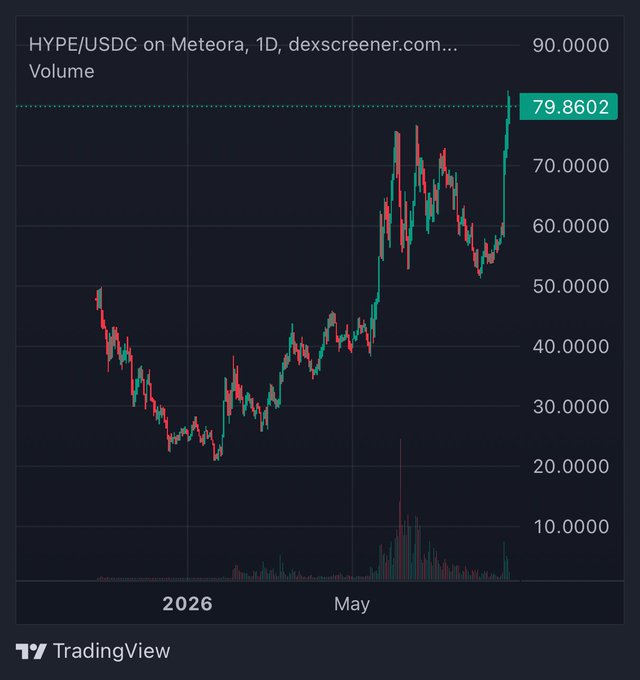This screenshot has height=680, width=640.
Task: Click the 70.0000 price axis label
Action: (571, 166)
